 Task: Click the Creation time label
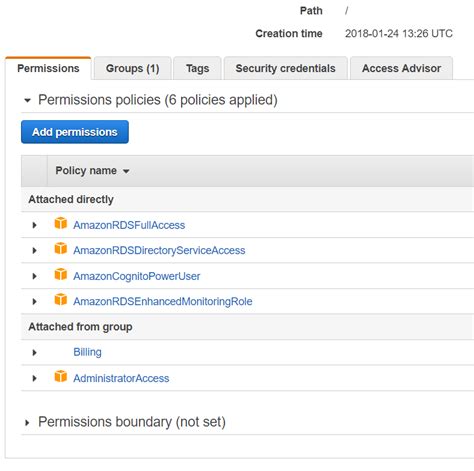pos(289,34)
